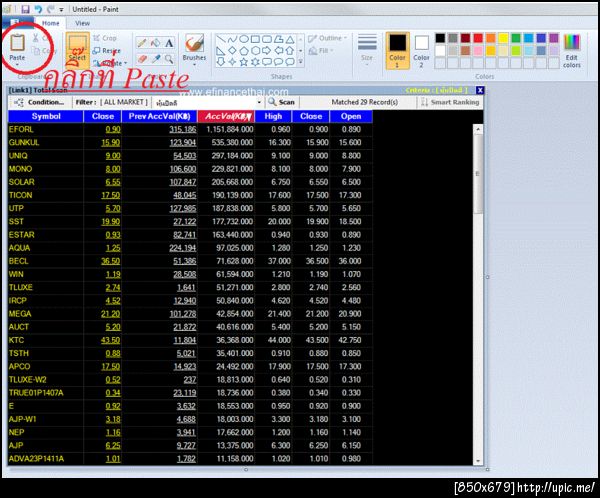
Task: Click the Brushes tool icon
Action: [194, 42]
